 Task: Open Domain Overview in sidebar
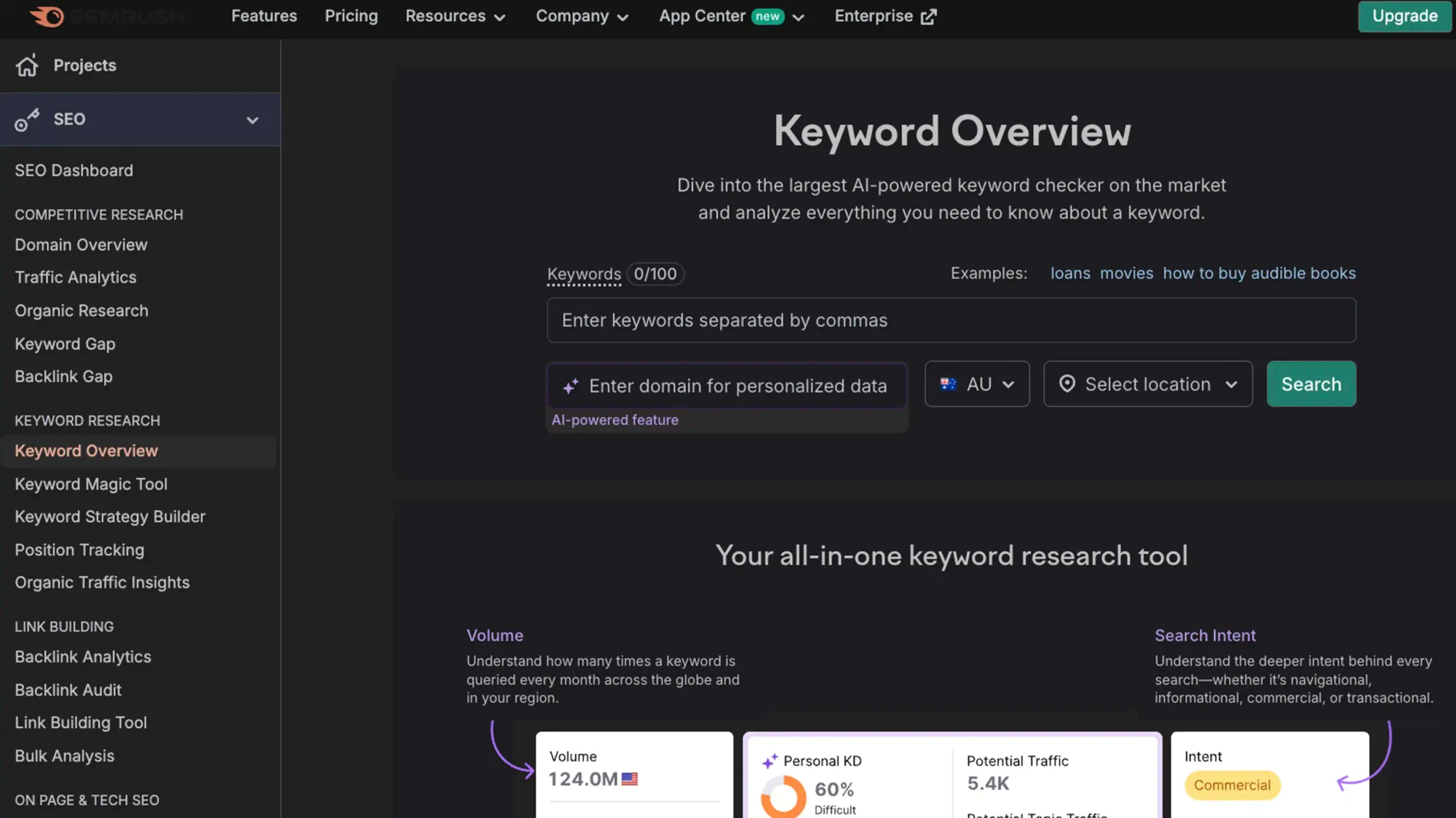coord(81,245)
